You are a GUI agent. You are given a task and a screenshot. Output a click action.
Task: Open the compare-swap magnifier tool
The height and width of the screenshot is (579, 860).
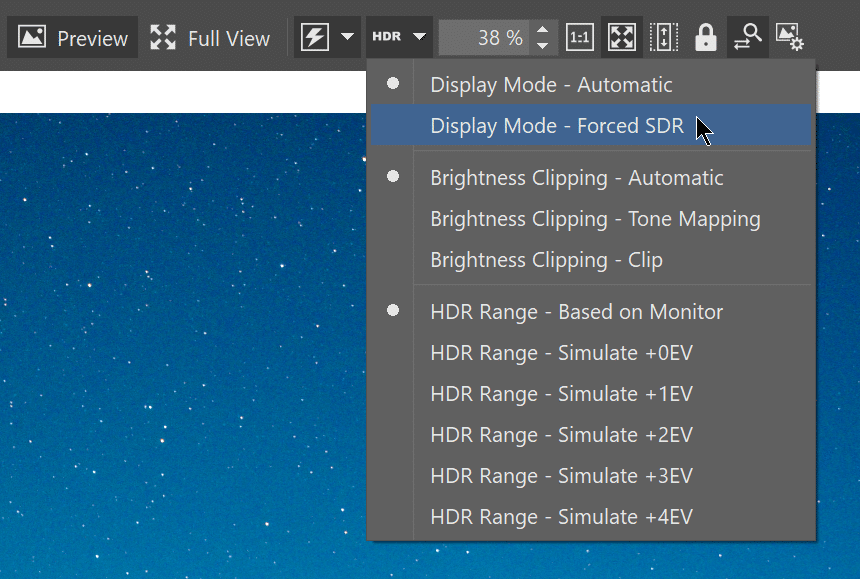click(x=747, y=37)
